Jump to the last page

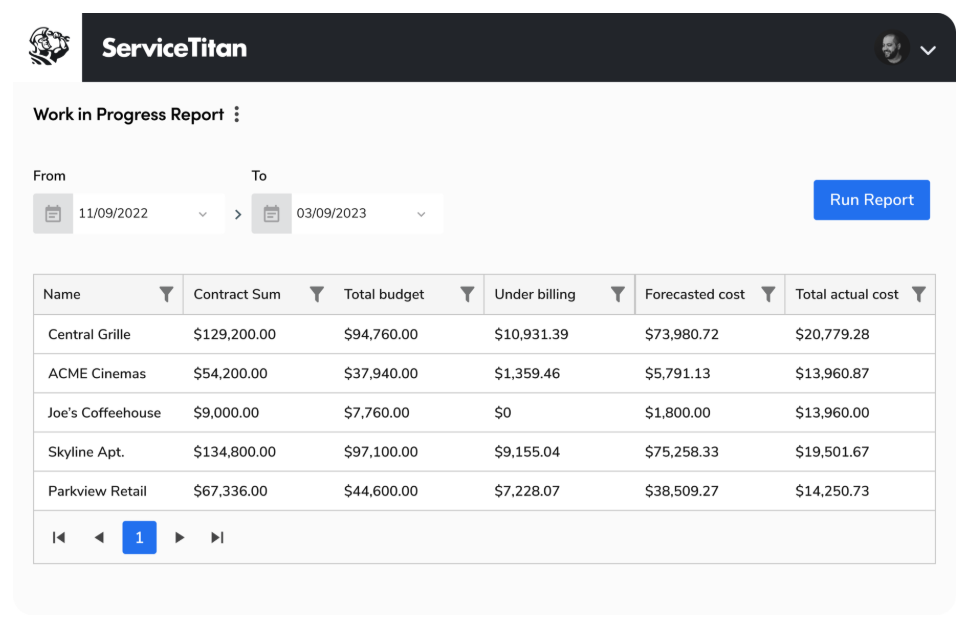tap(217, 538)
